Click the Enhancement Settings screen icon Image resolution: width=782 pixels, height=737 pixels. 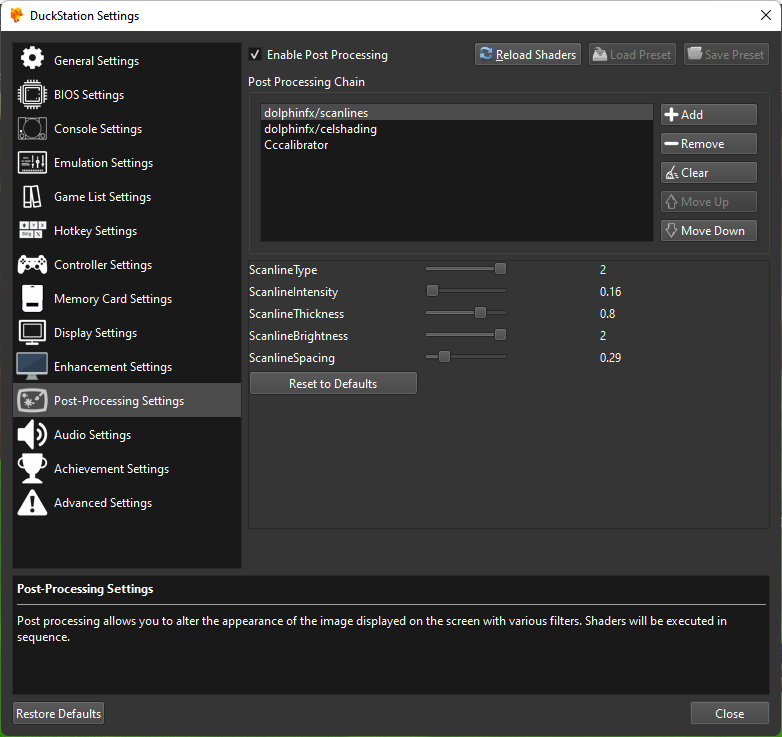tap(32, 367)
